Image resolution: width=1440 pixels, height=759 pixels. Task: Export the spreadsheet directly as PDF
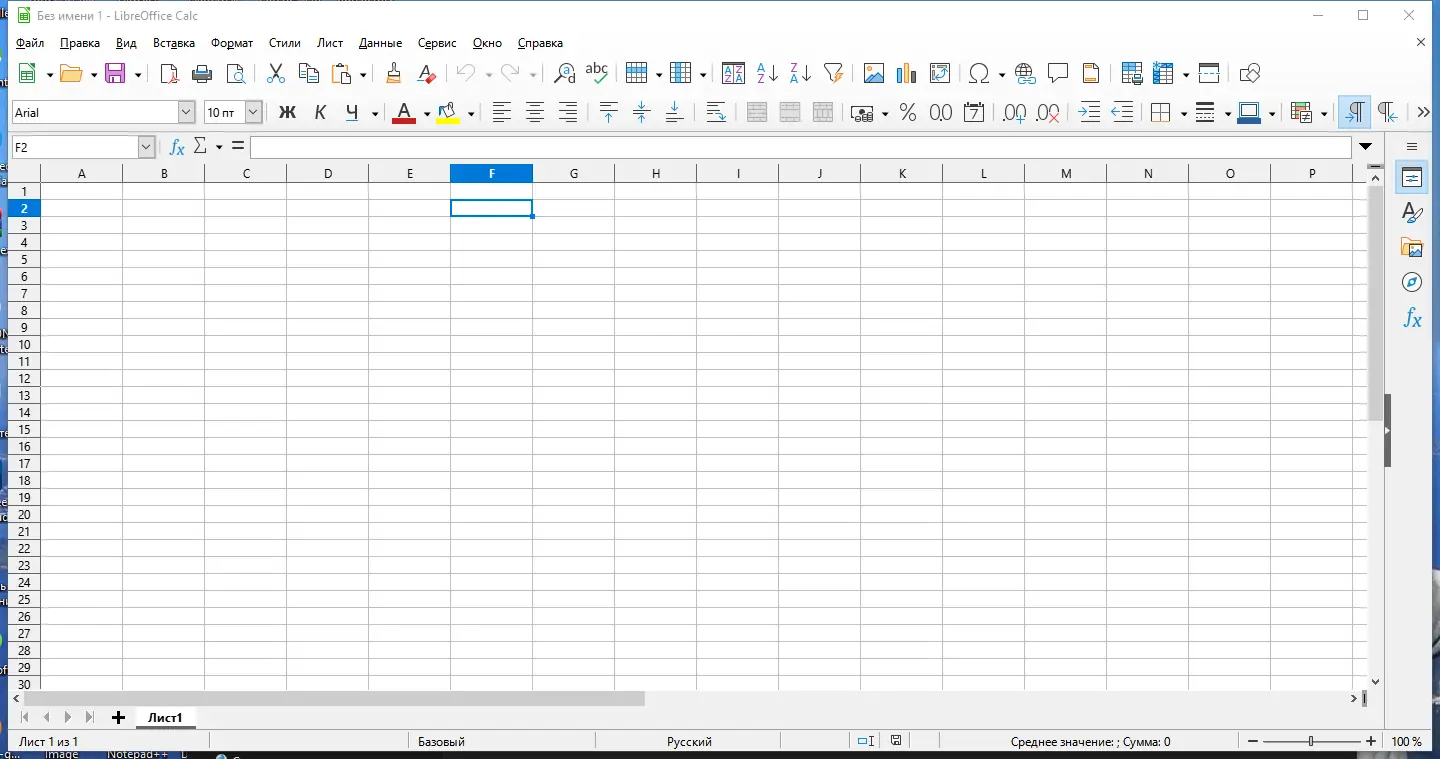[x=170, y=73]
